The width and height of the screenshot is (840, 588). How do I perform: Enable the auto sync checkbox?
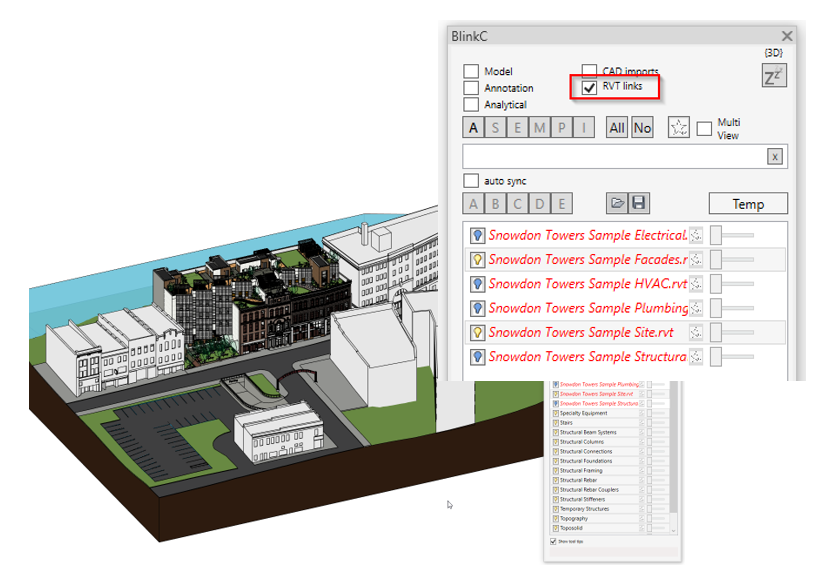[471, 180]
